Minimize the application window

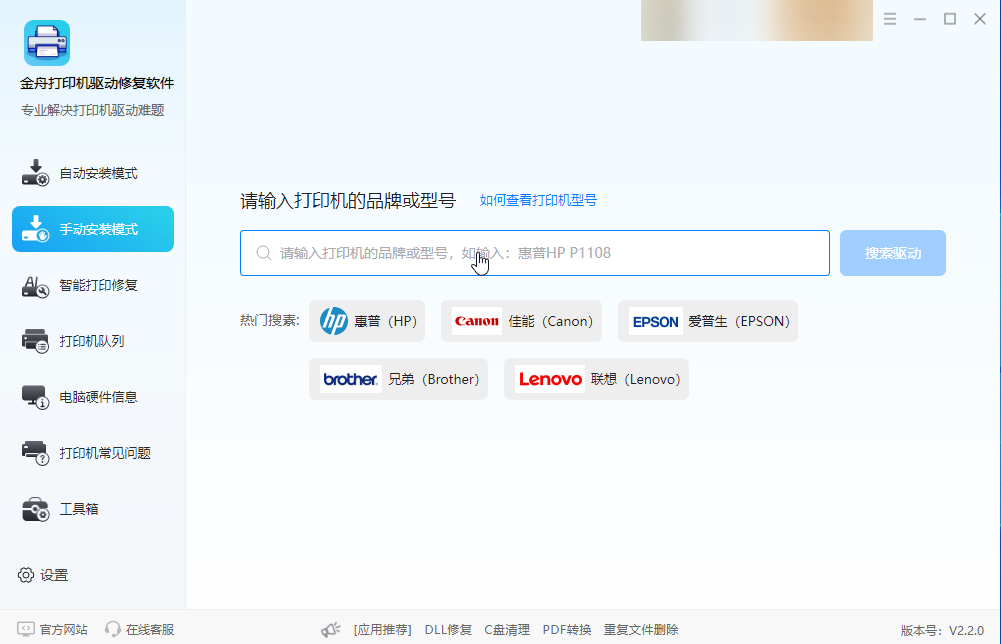pos(920,19)
